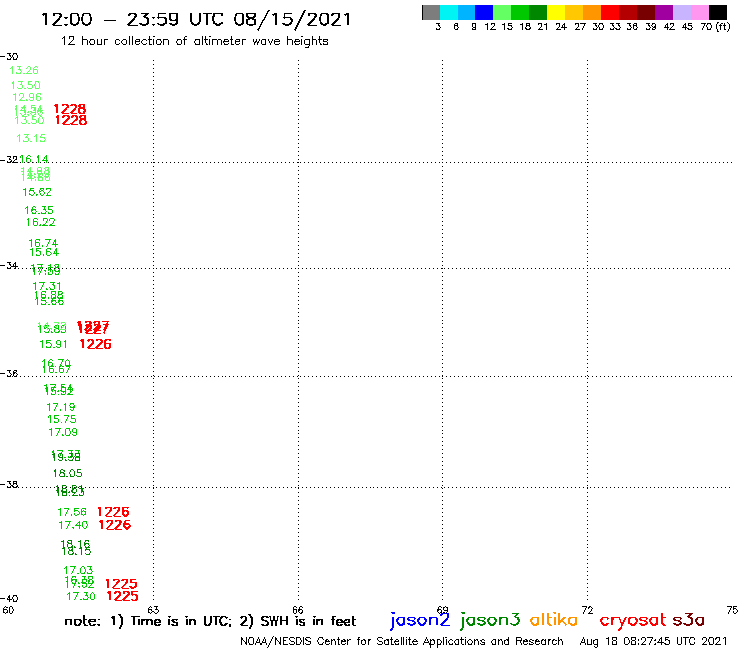Image resolution: width=740 pixels, height=650 pixels.
Task: Click the -34 latitude axis label
Action: click(x=9, y=266)
